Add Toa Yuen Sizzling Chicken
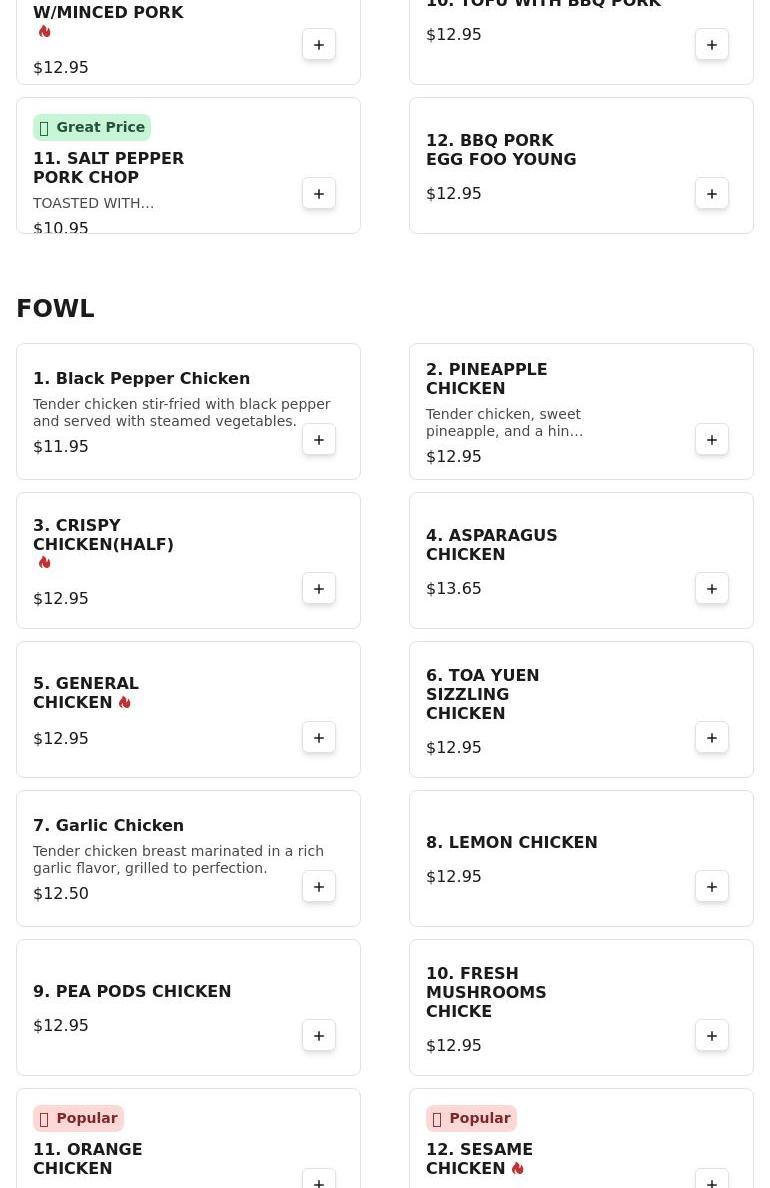This screenshot has height=1188, width=770. [x=712, y=738]
